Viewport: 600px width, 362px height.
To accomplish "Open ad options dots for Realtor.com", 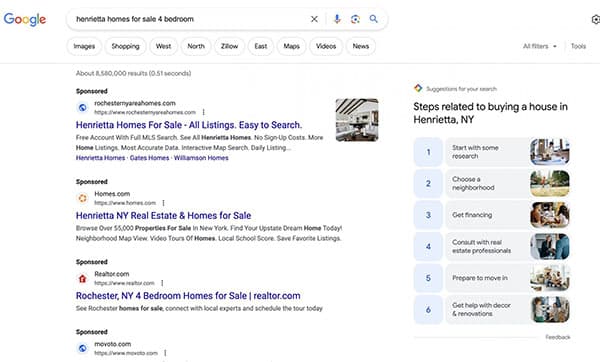I will (x=162, y=283).
